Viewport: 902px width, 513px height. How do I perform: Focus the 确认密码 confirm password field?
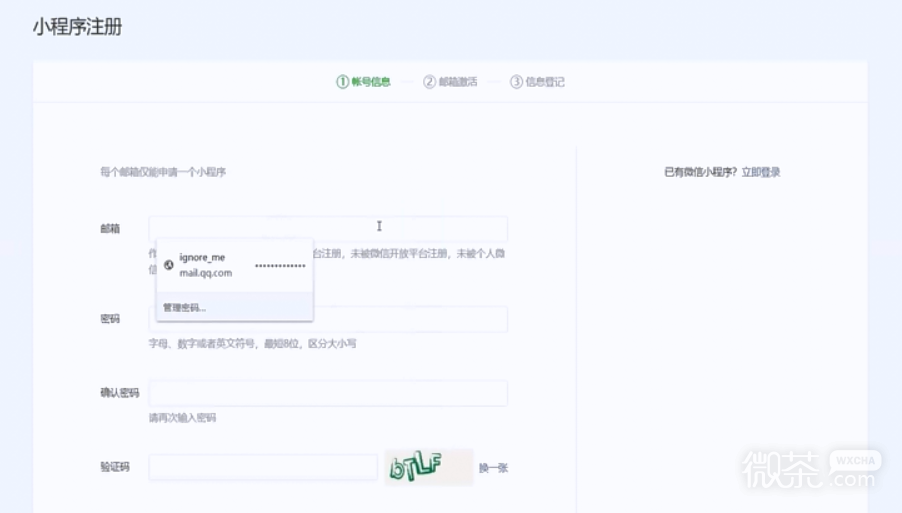point(328,393)
